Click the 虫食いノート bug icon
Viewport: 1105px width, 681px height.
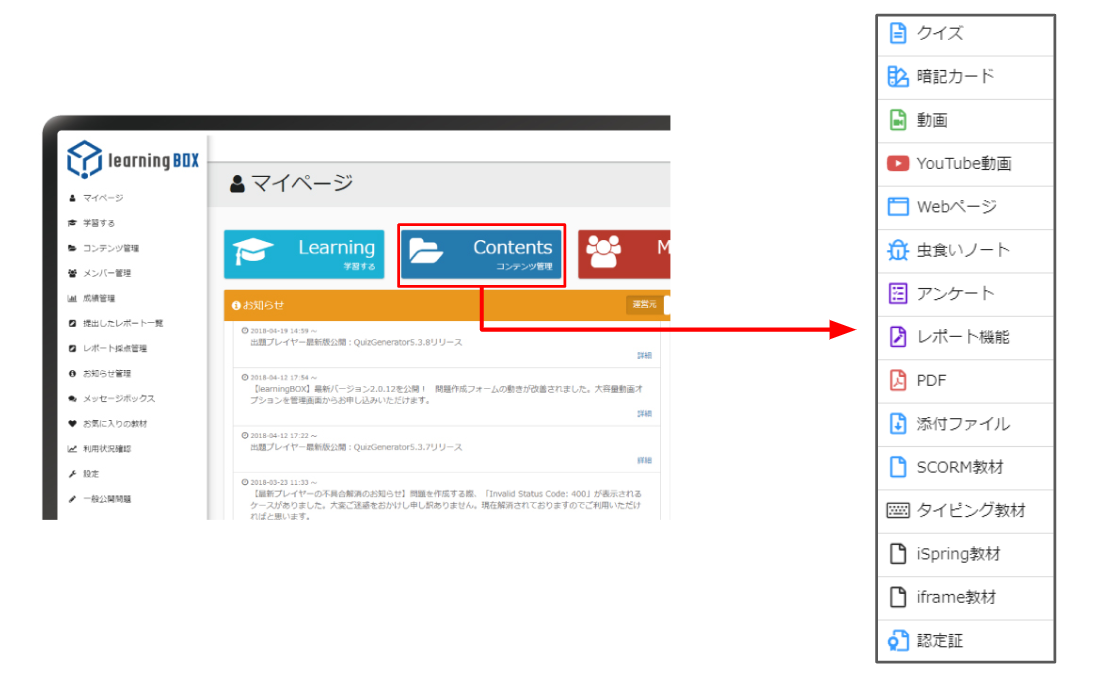click(897, 250)
